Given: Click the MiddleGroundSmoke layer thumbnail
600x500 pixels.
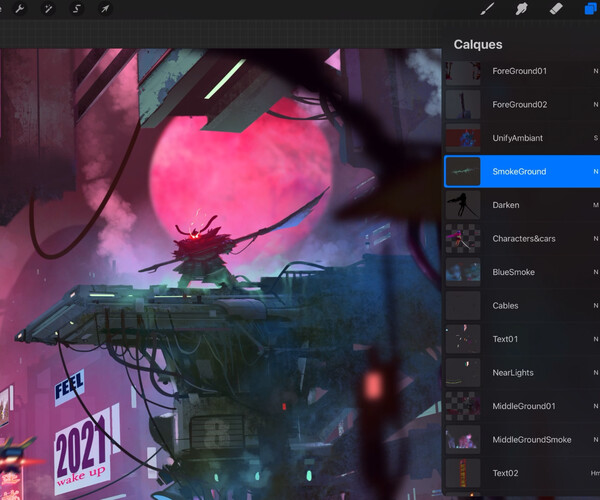Looking at the screenshot, I should pyautogui.click(x=463, y=440).
